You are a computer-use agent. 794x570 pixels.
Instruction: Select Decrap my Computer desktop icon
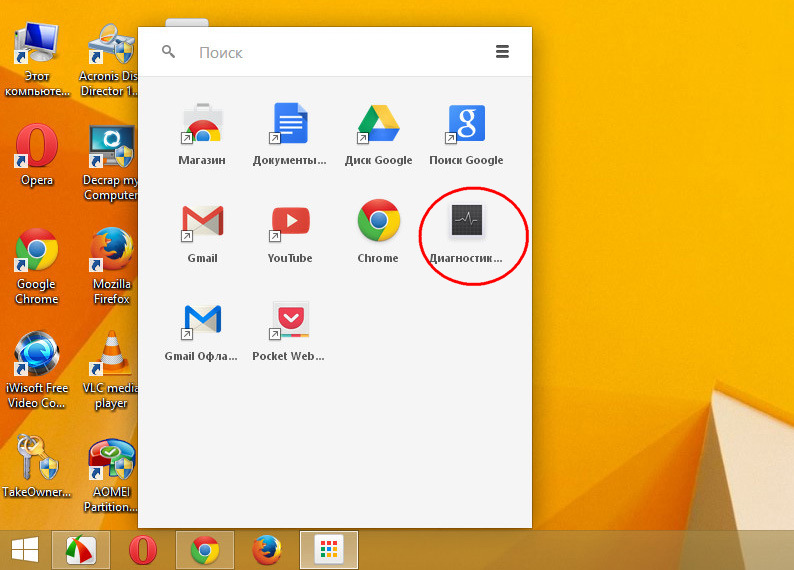click(x=110, y=162)
